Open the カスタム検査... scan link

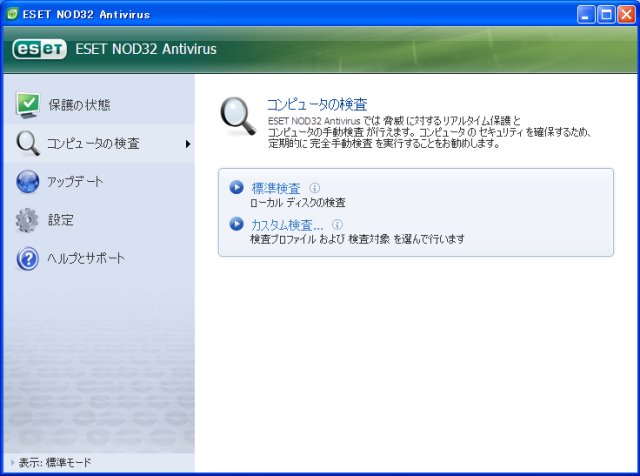tap(287, 225)
